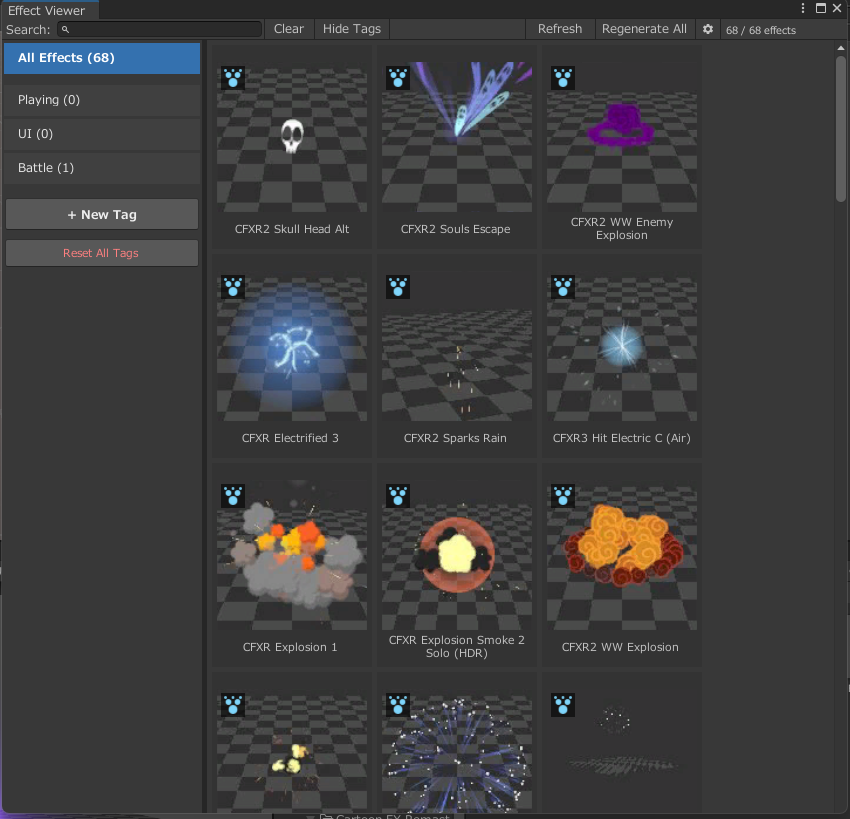Select the UI (0) tag filter

tap(102, 134)
